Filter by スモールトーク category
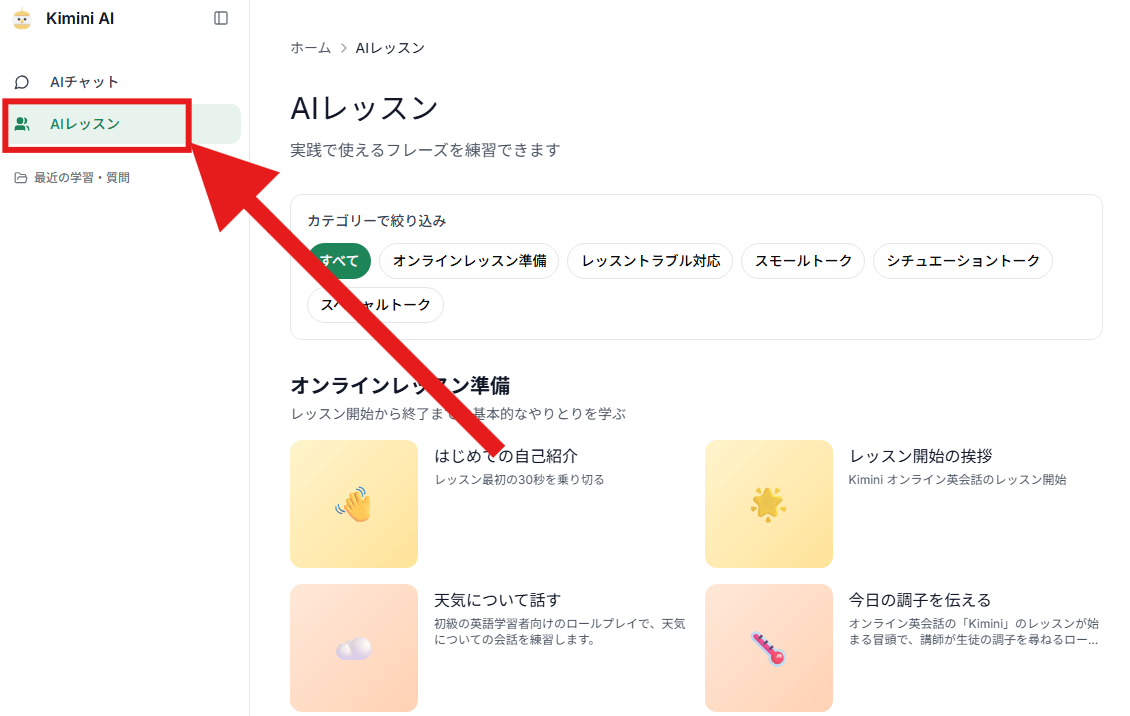The width and height of the screenshot is (1130, 716). point(803,261)
